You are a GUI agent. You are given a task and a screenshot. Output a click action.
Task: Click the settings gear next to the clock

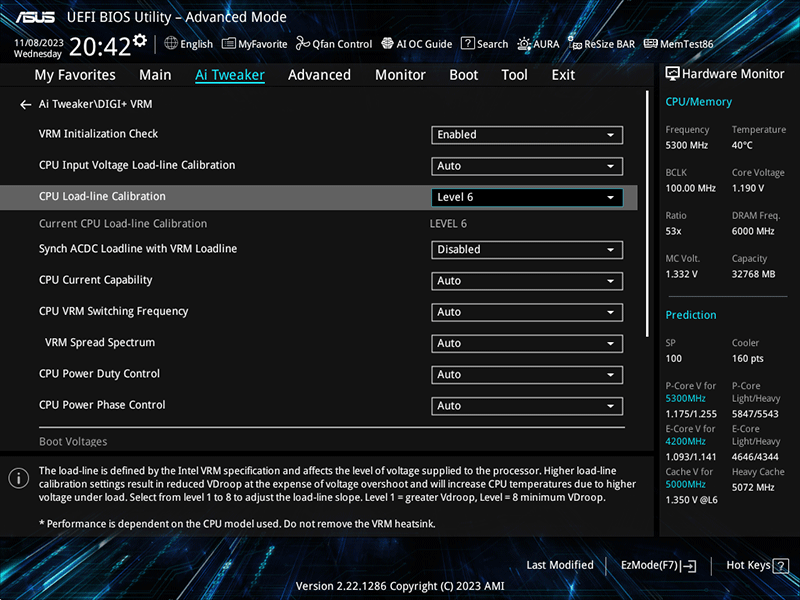pyautogui.click(x=140, y=40)
